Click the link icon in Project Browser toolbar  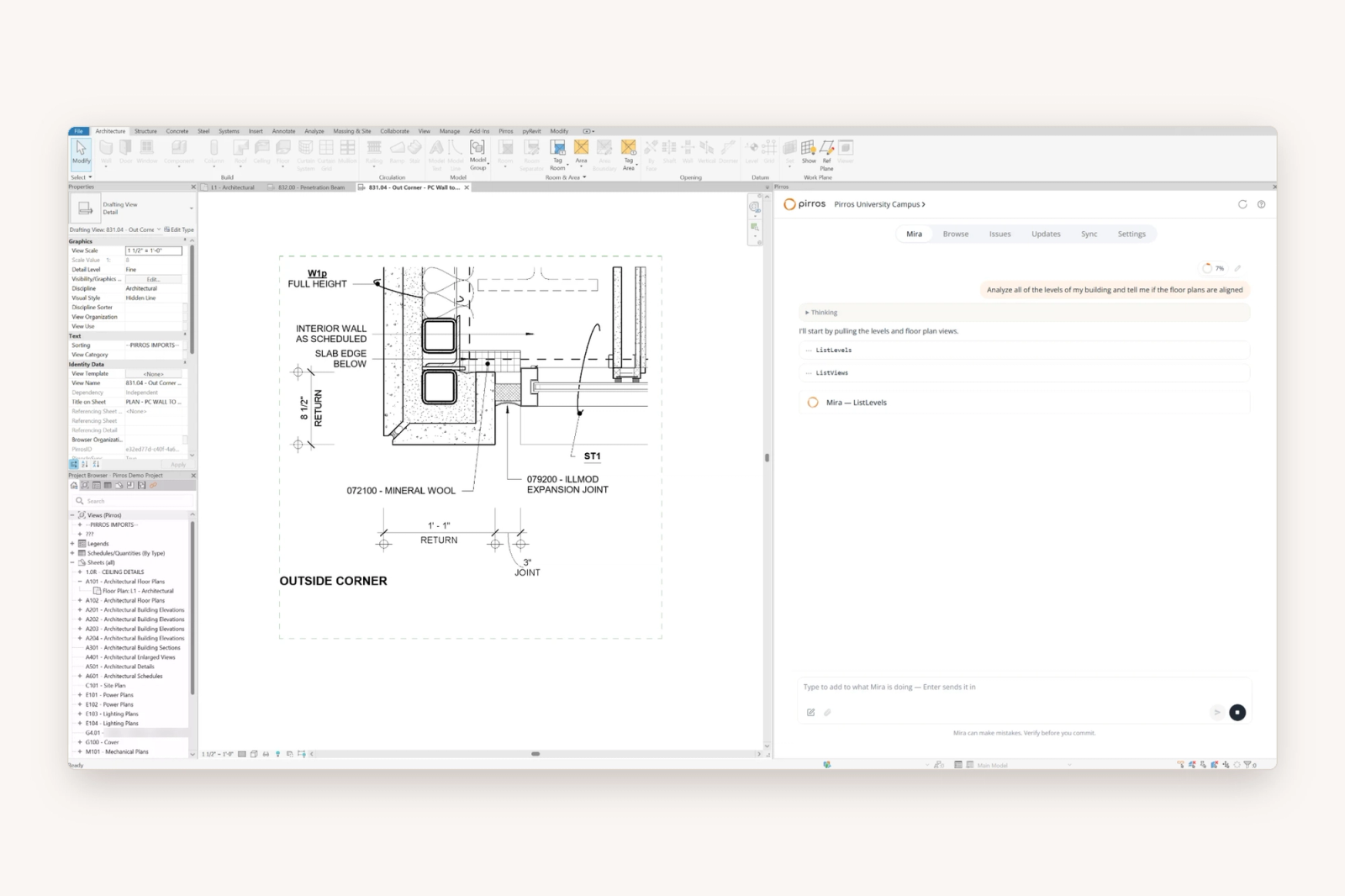click(x=153, y=485)
